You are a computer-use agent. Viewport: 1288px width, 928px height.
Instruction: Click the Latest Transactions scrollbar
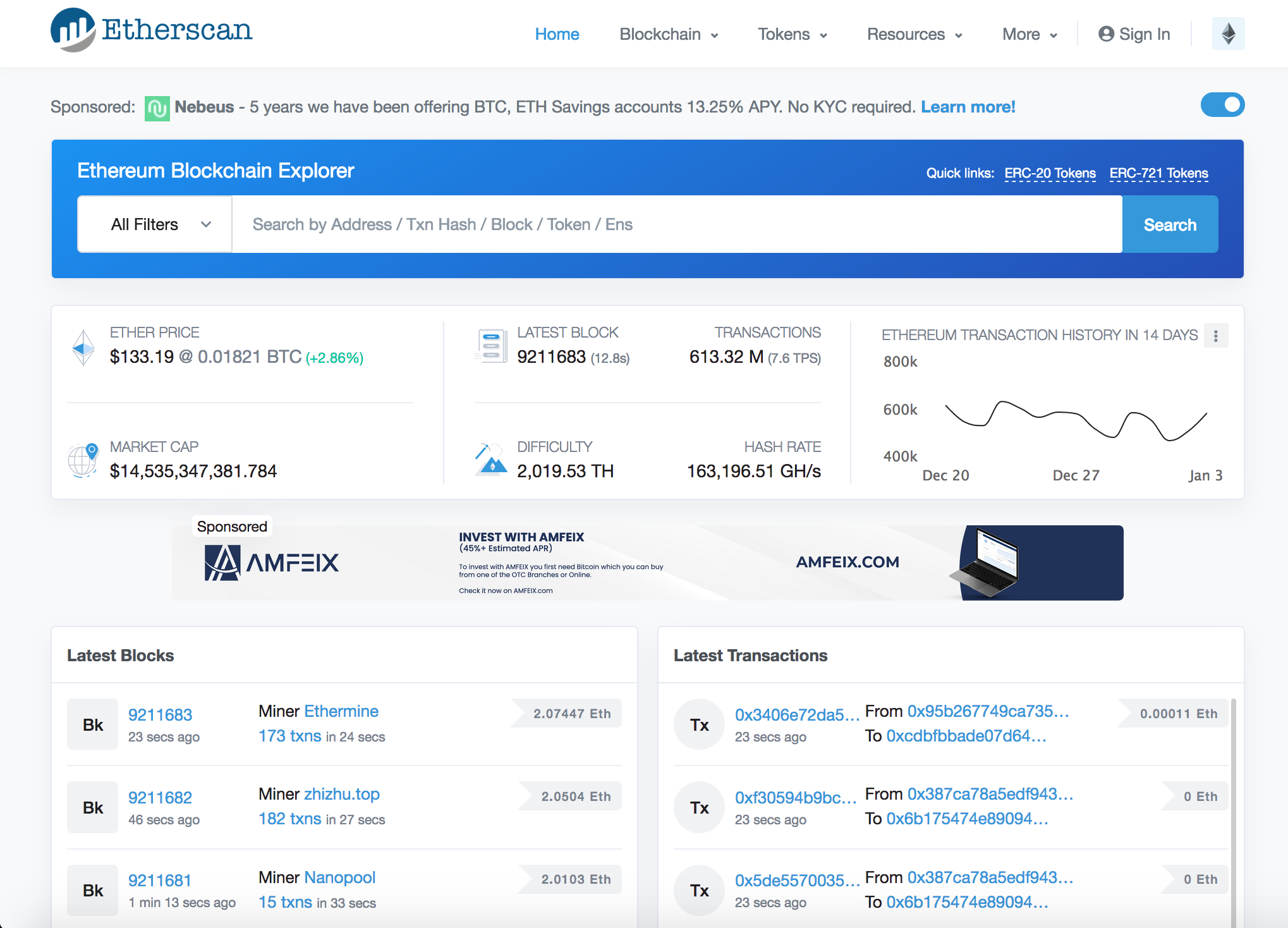[1233, 809]
